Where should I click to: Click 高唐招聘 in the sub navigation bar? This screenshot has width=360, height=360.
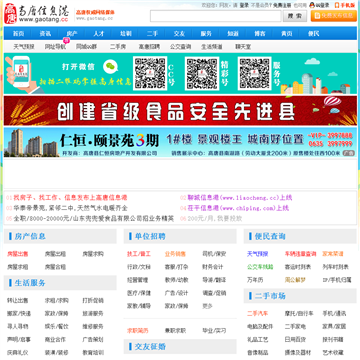[149, 47]
